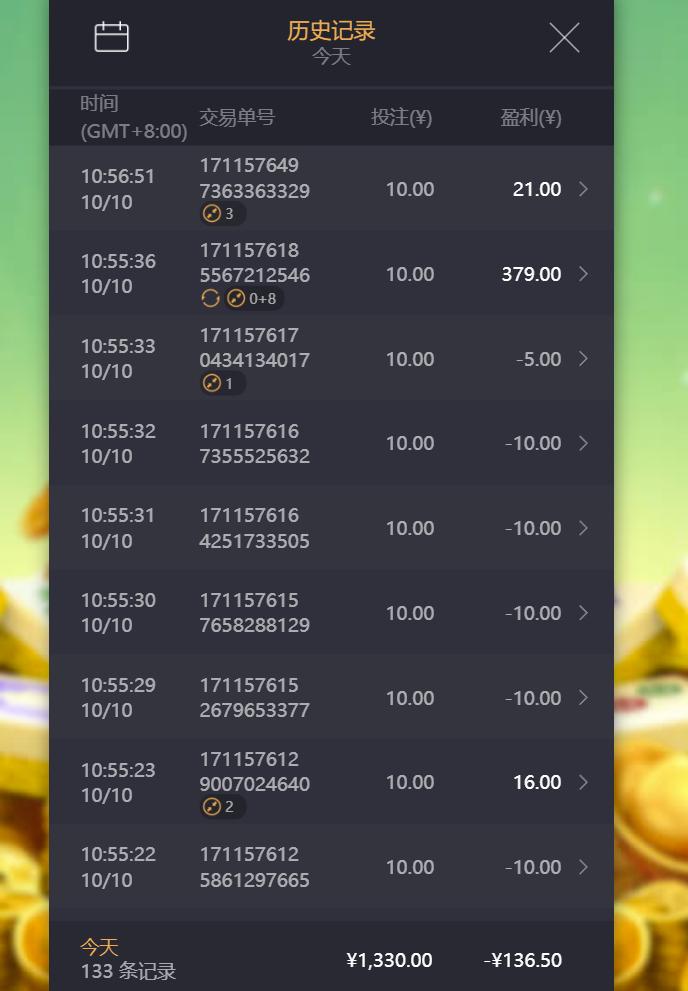Image resolution: width=688 pixels, height=991 pixels.
Task: Close the history records panel
Action: (x=564, y=38)
